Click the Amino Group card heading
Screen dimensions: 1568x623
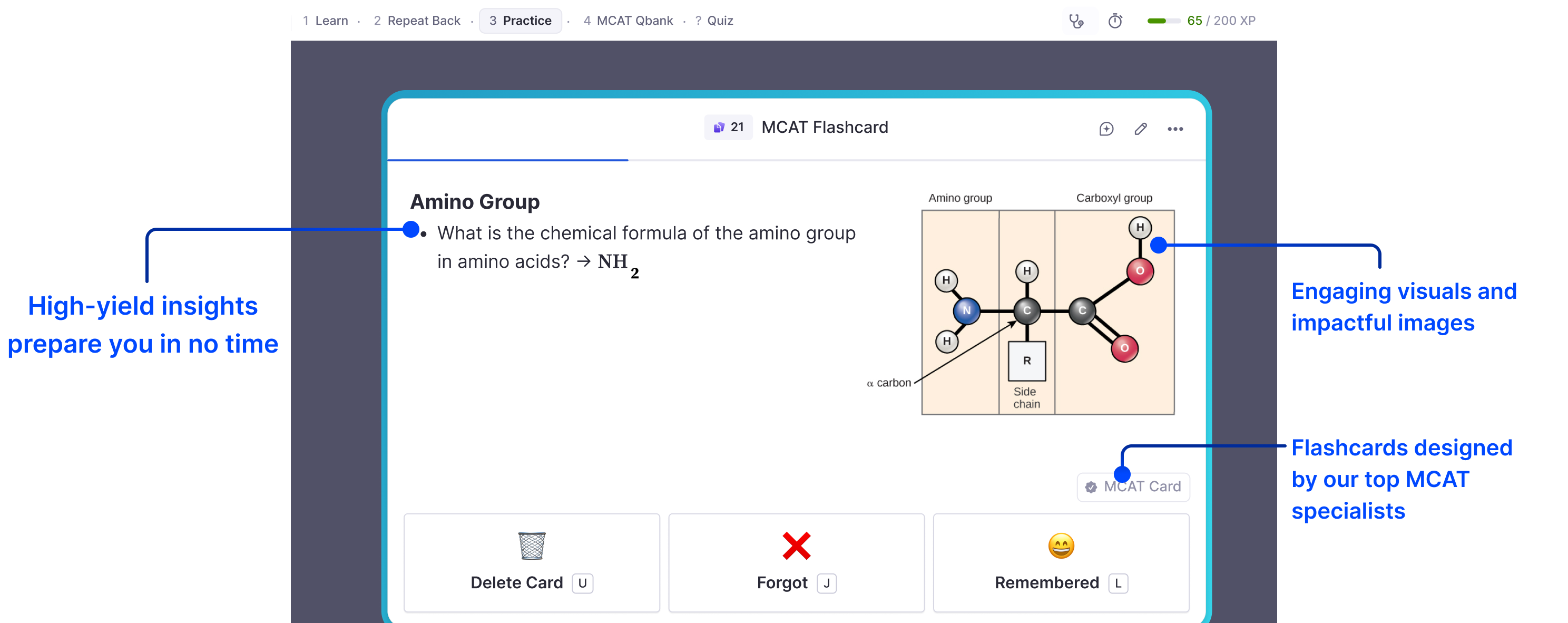click(x=475, y=201)
